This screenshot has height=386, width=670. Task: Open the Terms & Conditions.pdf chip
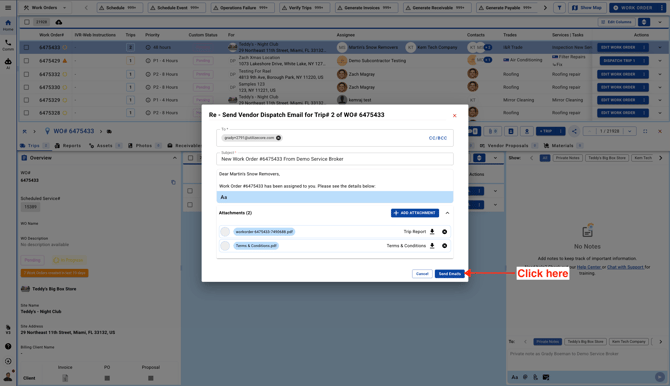[x=256, y=246]
